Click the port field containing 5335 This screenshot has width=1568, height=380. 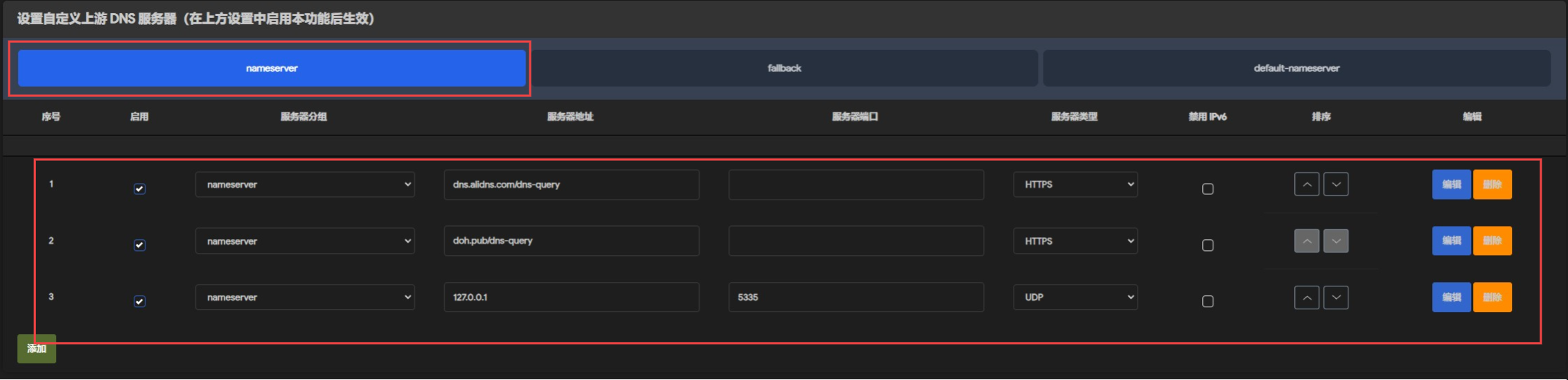pyautogui.click(x=856, y=297)
